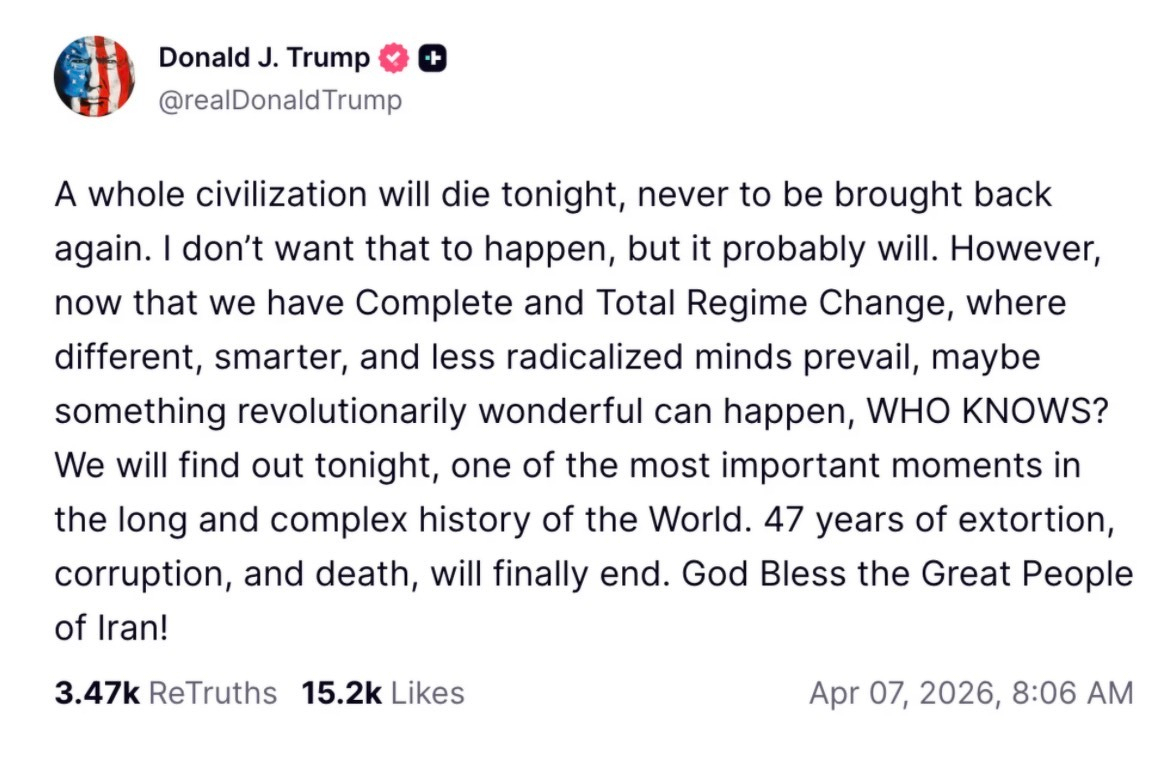The width and height of the screenshot is (1165, 757).
Task: Click the 3.47k ReTruths number
Action: tap(96, 693)
